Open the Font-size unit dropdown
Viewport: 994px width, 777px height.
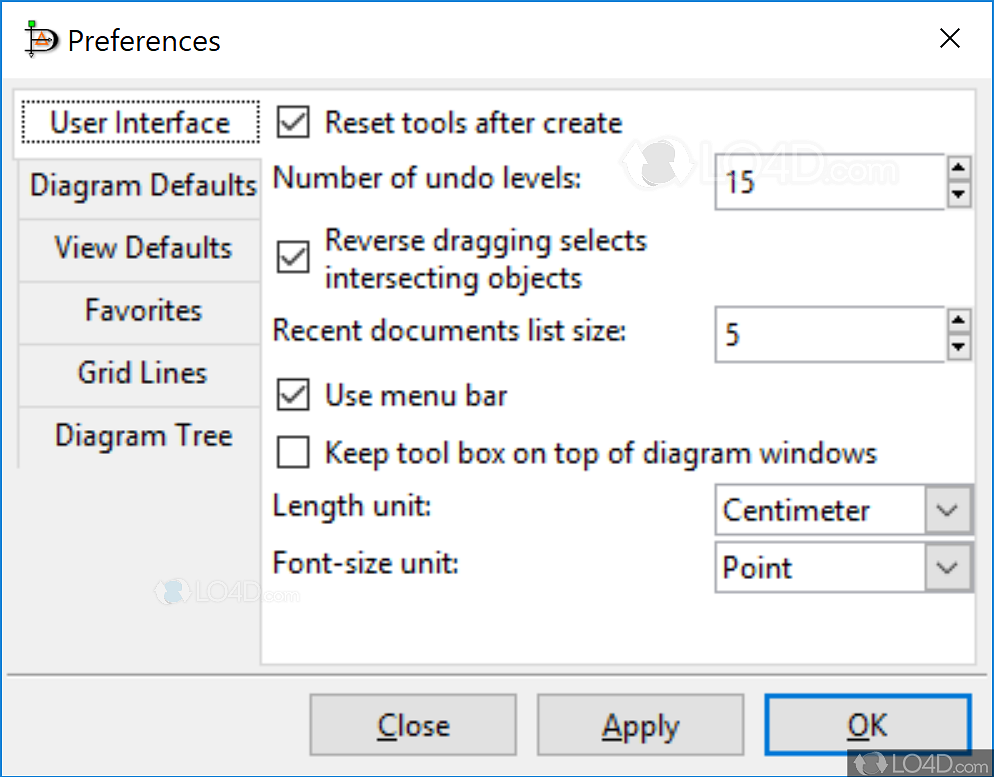pyautogui.click(x=947, y=567)
